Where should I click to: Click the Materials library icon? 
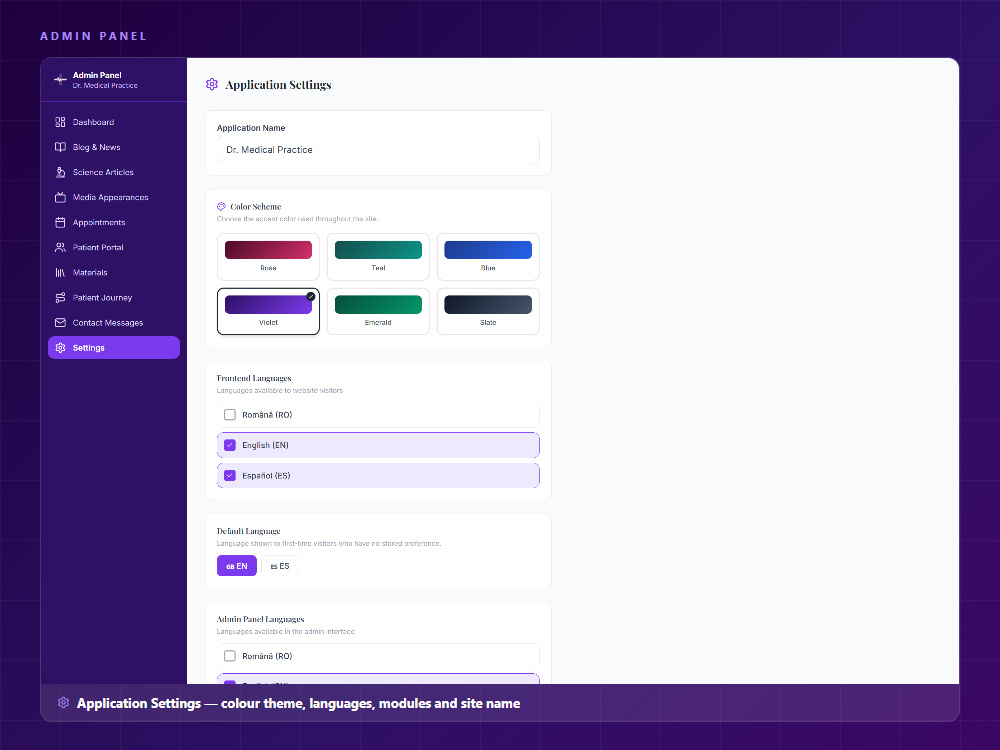tap(60, 272)
